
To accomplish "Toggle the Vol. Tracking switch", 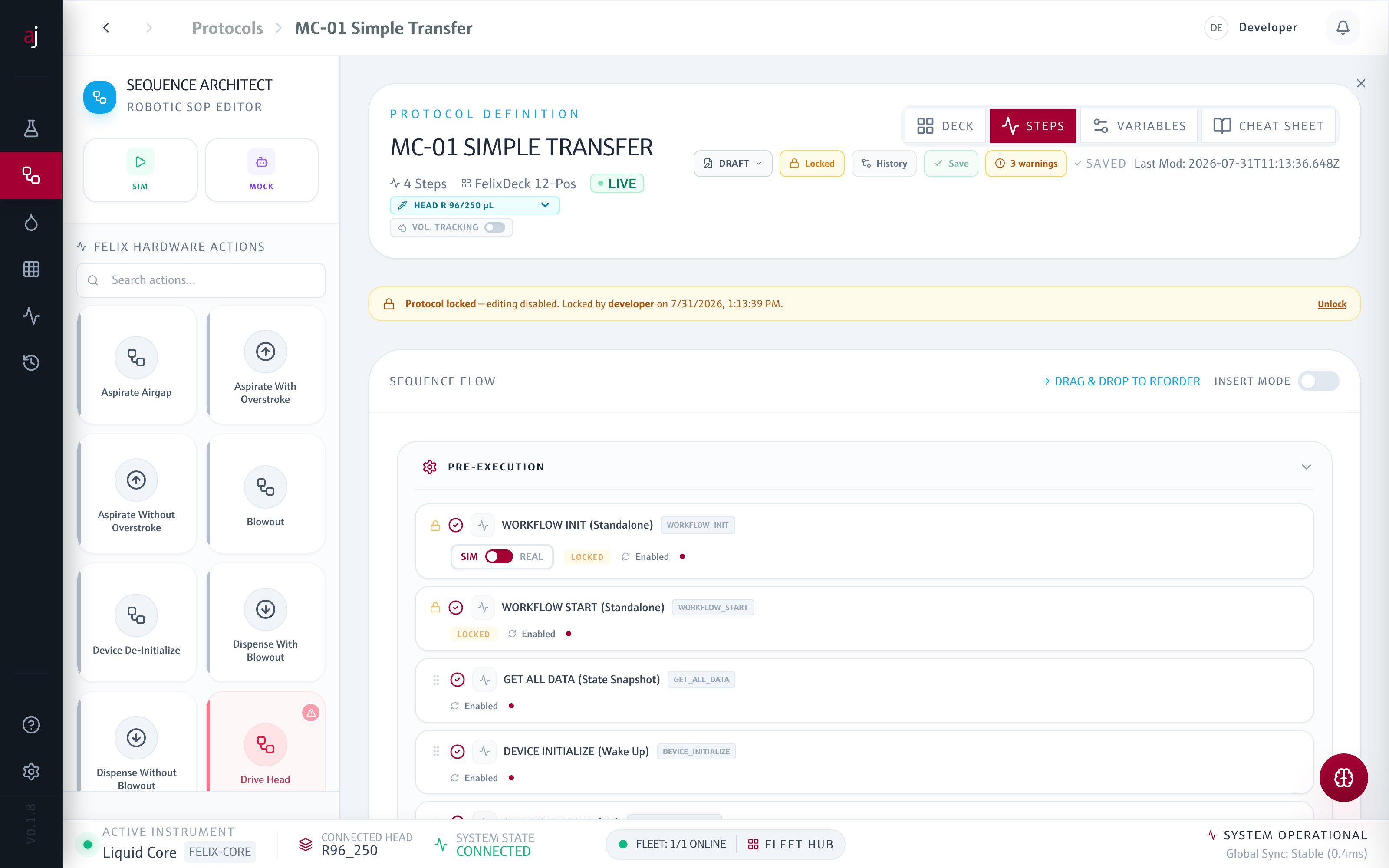I will 495,227.
